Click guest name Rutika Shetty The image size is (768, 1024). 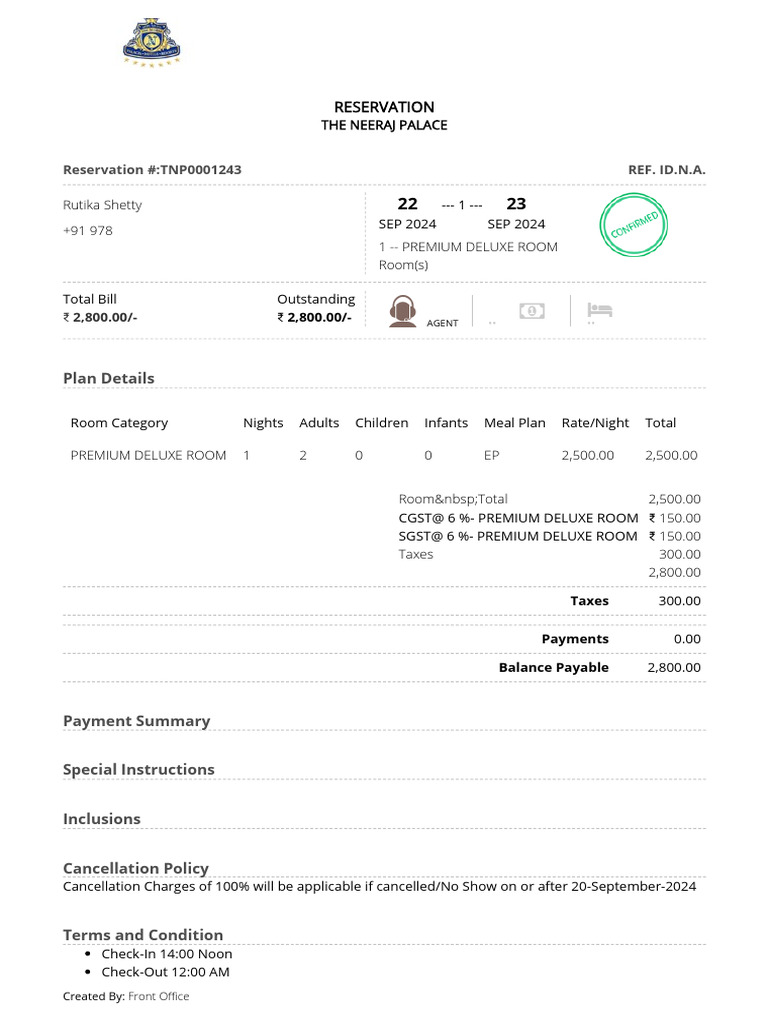(102, 205)
